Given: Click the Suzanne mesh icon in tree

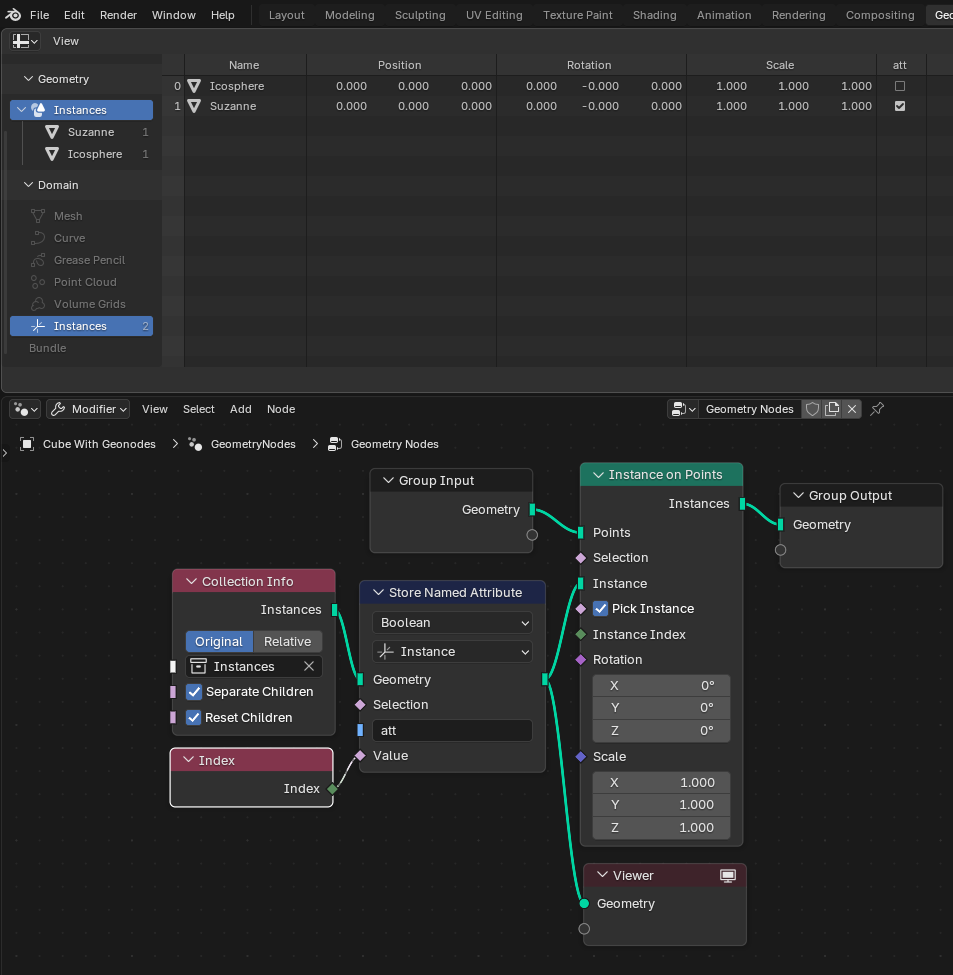Looking at the screenshot, I should (x=52, y=132).
